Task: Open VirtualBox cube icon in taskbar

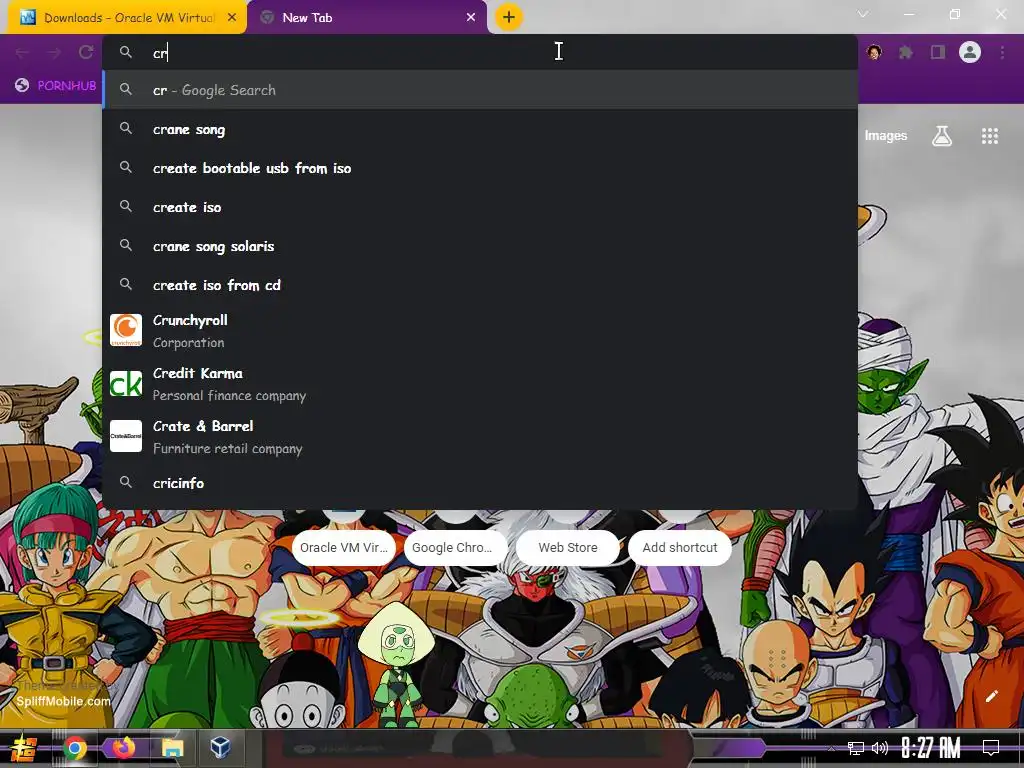Action: 220,747
